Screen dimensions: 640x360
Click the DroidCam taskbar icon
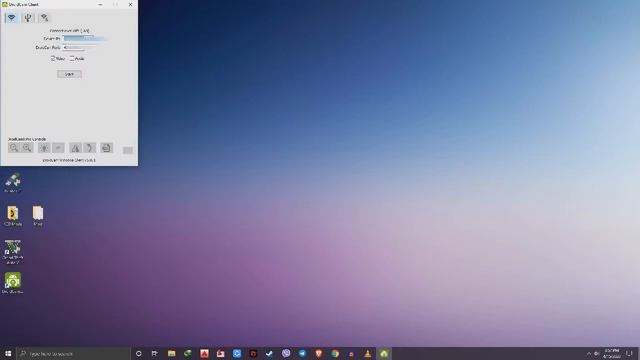(x=384, y=353)
